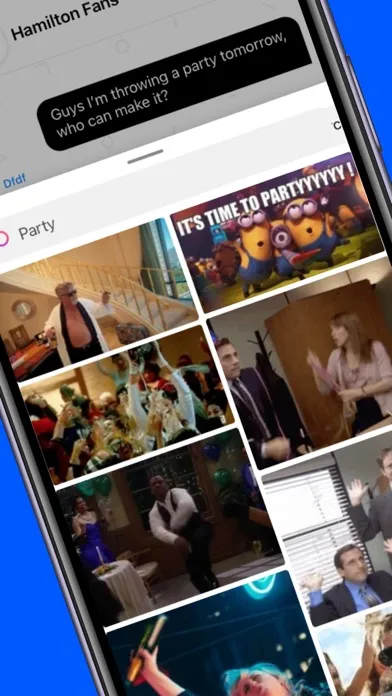Tap the pink search circle icon
Screen dimensions: 392x696
(x=3, y=238)
